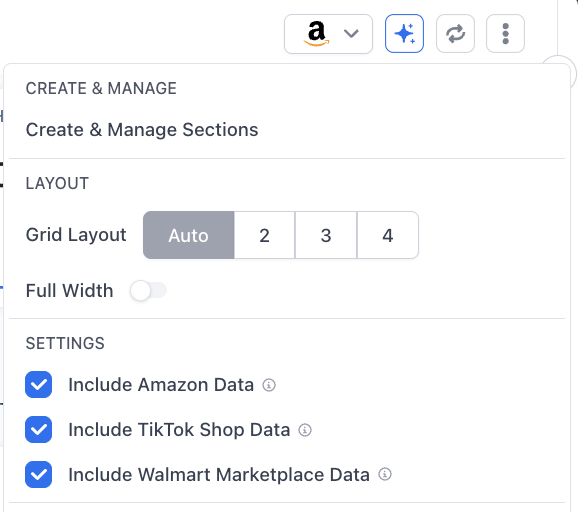578x512 pixels.
Task: Set grid layout to 3 columns
Action: click(x=326, y=235)
